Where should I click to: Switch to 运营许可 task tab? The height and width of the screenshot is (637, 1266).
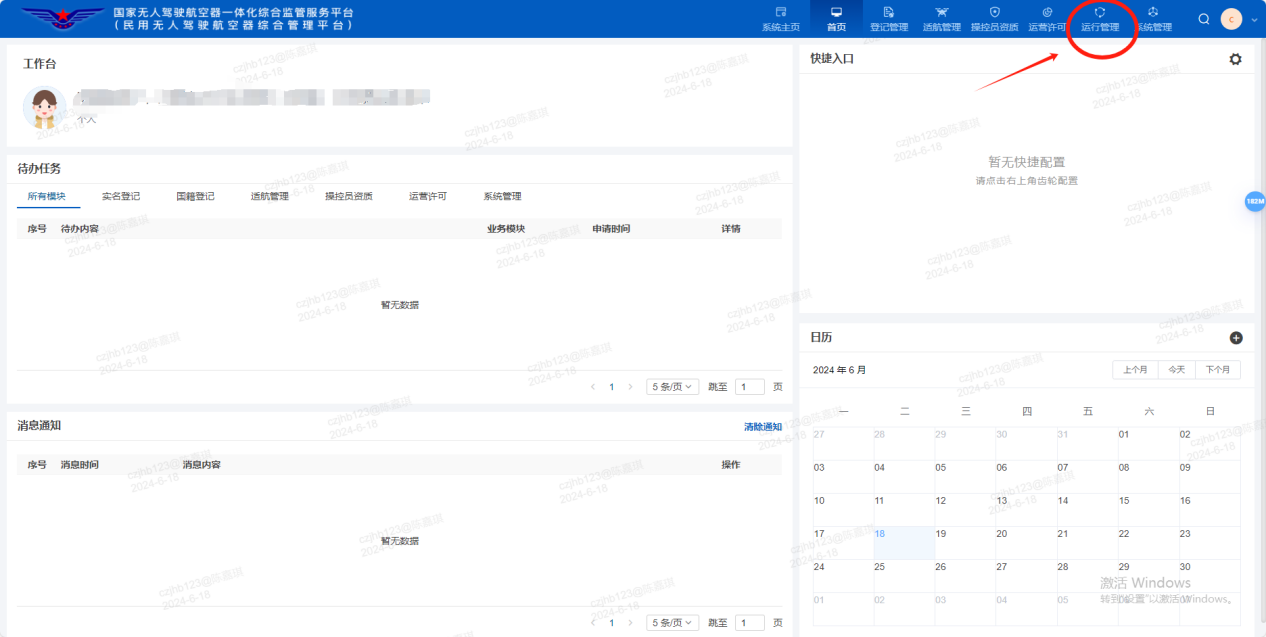[x=428, y=196]
